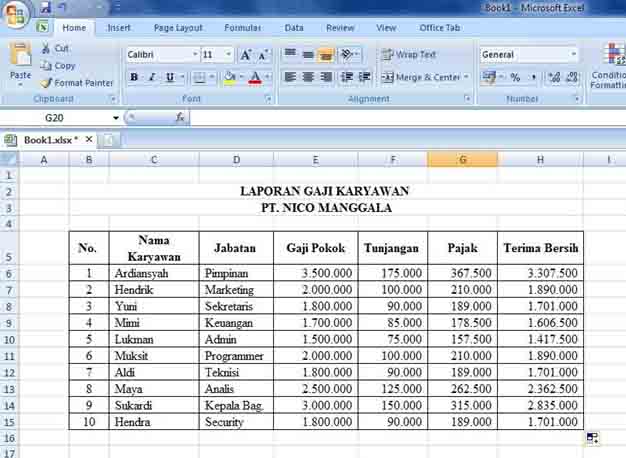Click the Paste clipboard icon
Screen dimensions: 626x458
pyautogui.click(x=20, y=54)
